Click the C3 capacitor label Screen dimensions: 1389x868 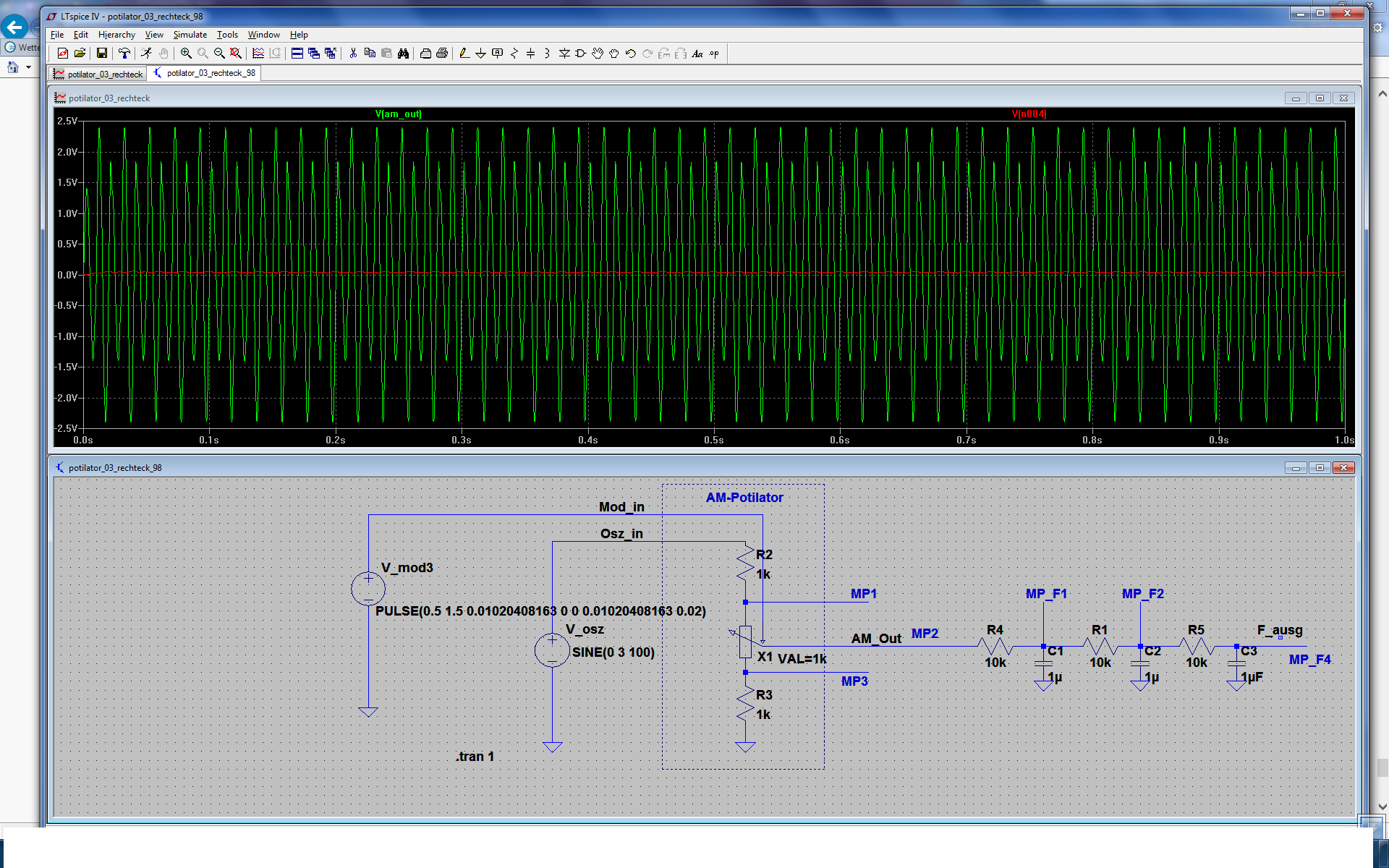(x=1249, y=651)
